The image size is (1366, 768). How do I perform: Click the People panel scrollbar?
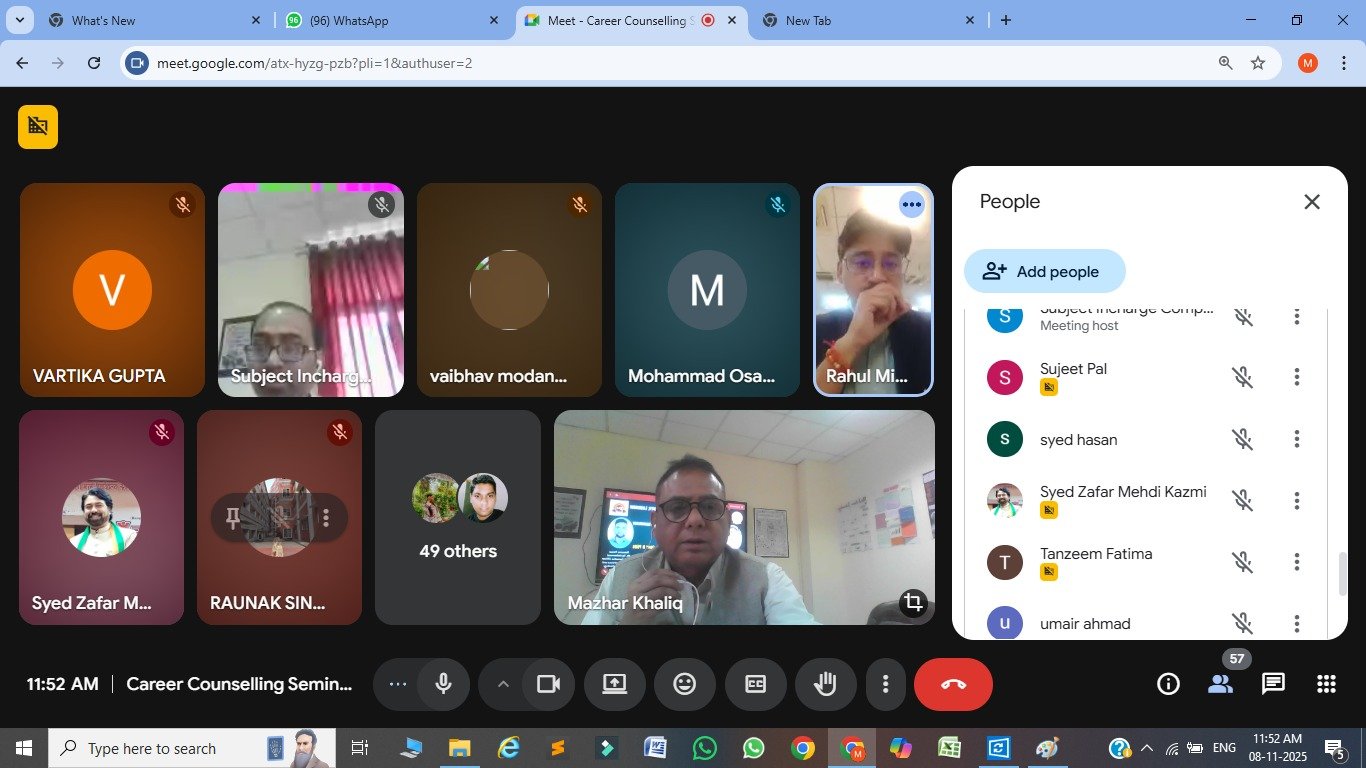pos(1343,573)
